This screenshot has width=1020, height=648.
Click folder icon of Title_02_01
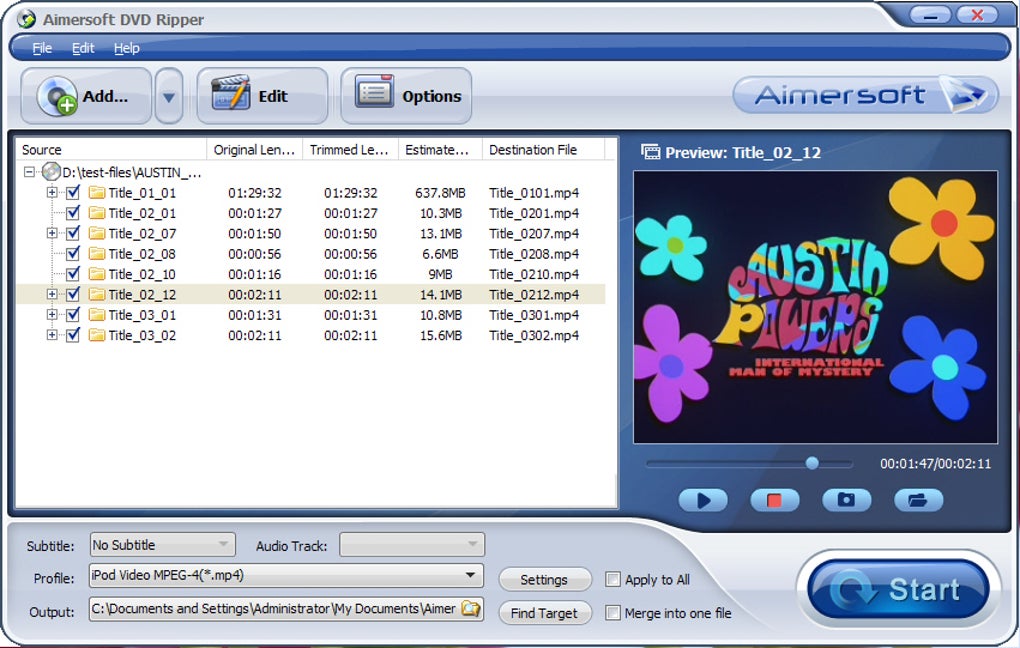[x=97, y=213]
